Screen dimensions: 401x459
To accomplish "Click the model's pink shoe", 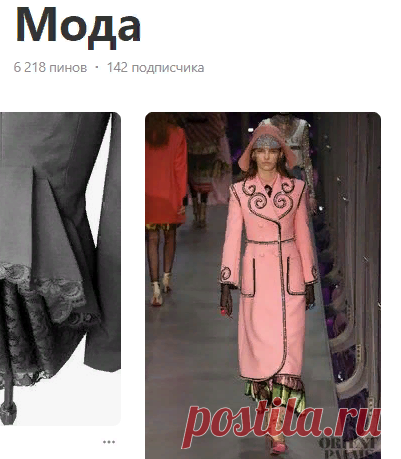I will 279,446.
